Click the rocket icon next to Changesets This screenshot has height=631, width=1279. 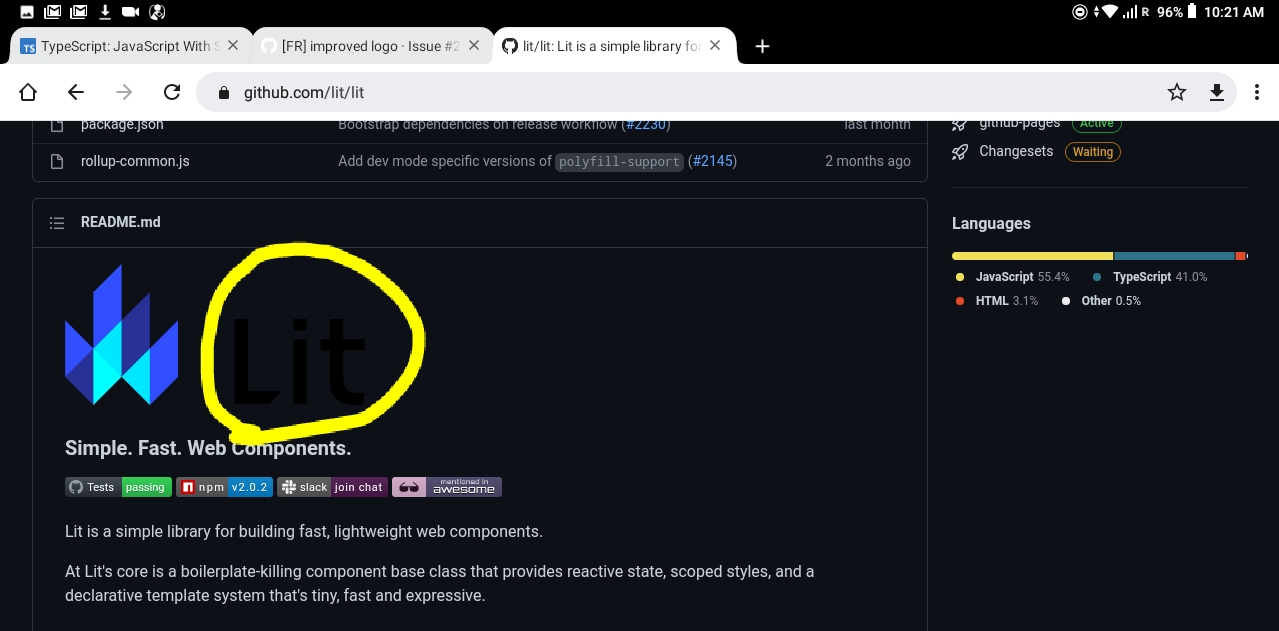[960, 152]
